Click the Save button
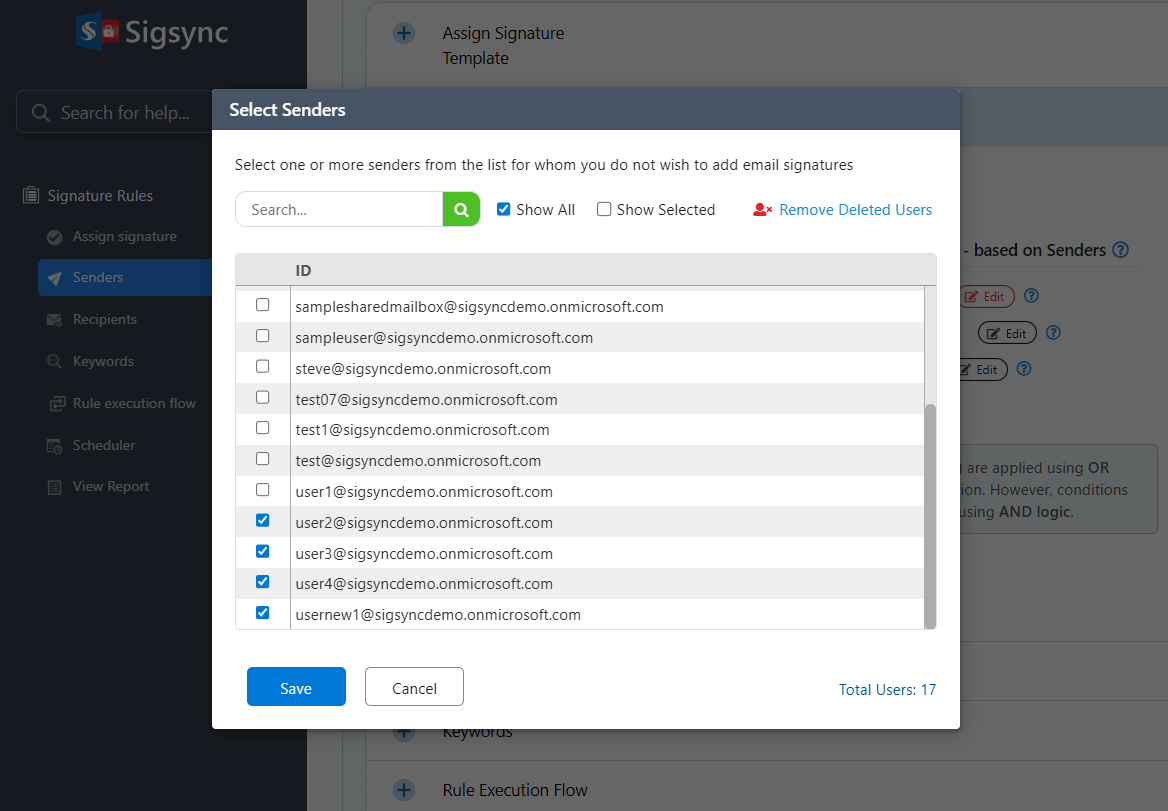 click(x=296, y=688)
